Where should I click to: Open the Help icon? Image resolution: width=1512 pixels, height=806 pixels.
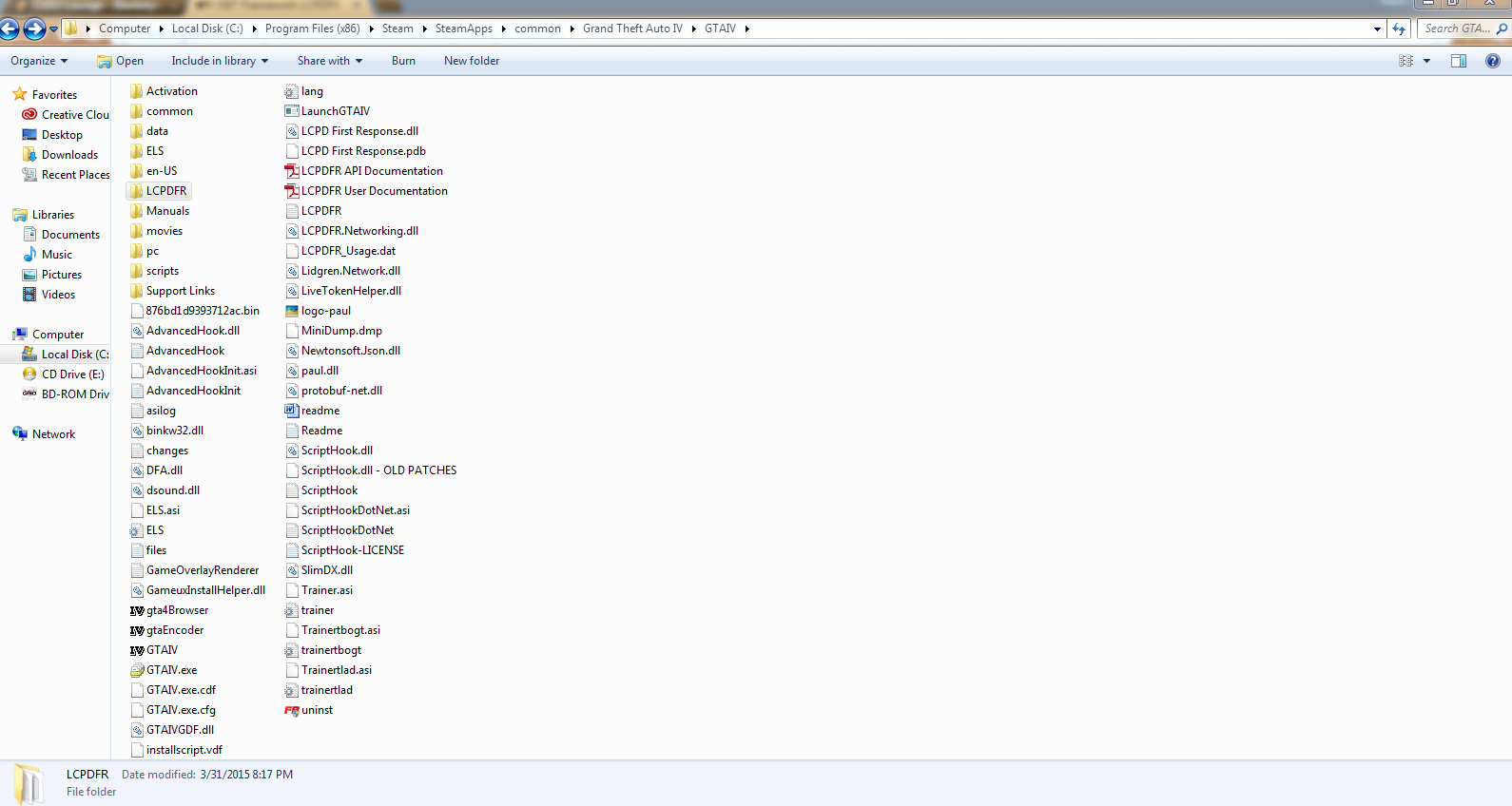tap(1493, 61)
